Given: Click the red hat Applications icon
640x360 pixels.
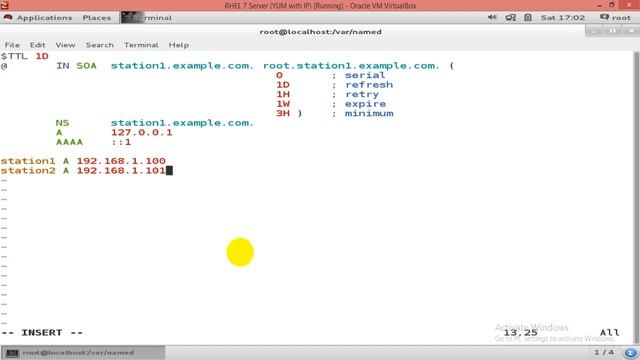Looking at the screenshot, I should (x=8, y=17).
